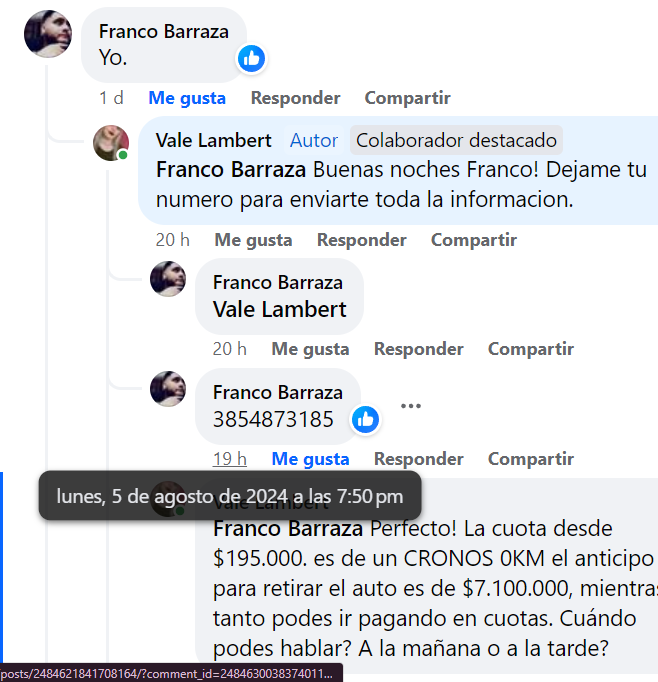
Task: Open the 1 d timestamp on the top comment
Action: click(111, 98)
